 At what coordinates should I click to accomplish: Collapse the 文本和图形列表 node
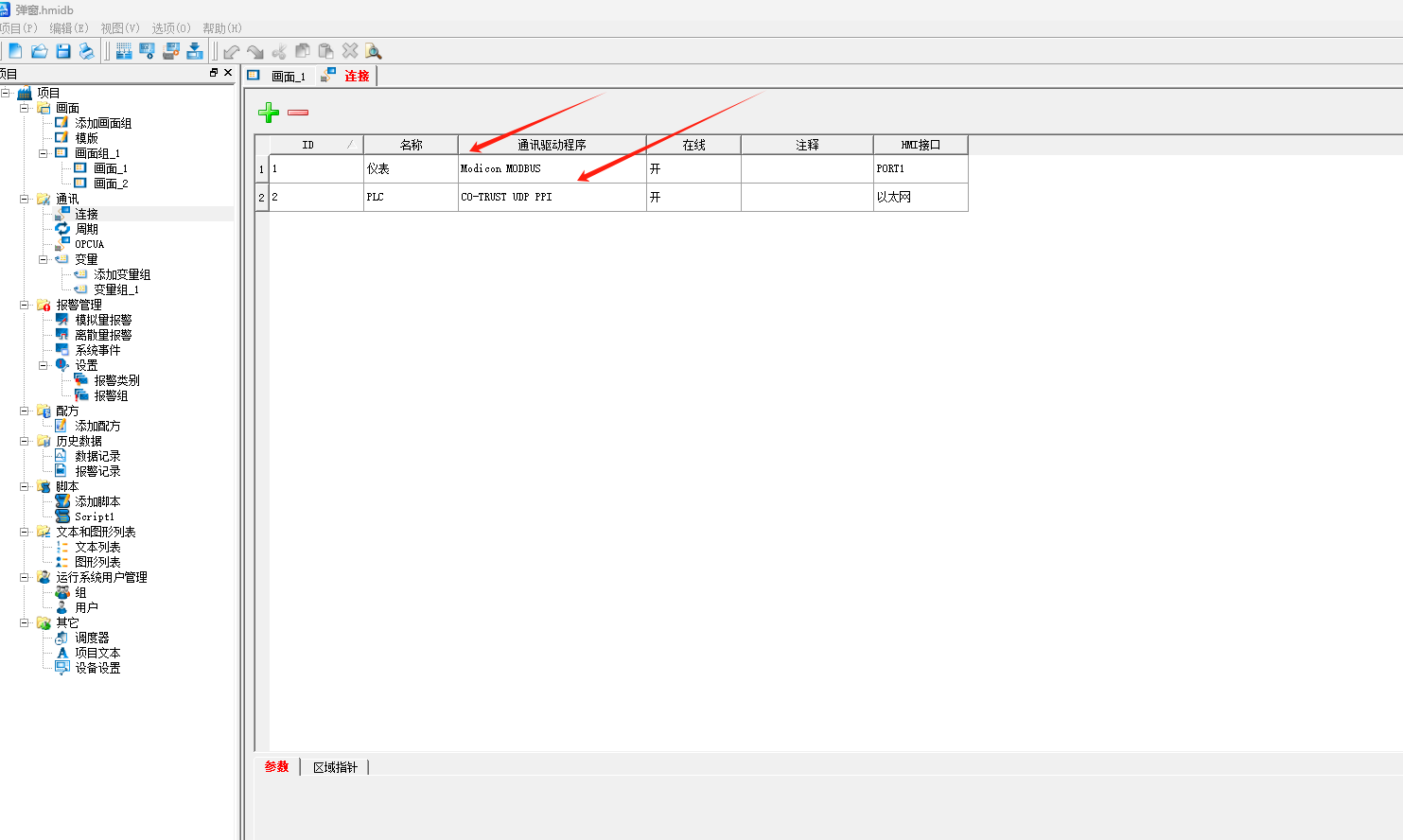25,532
